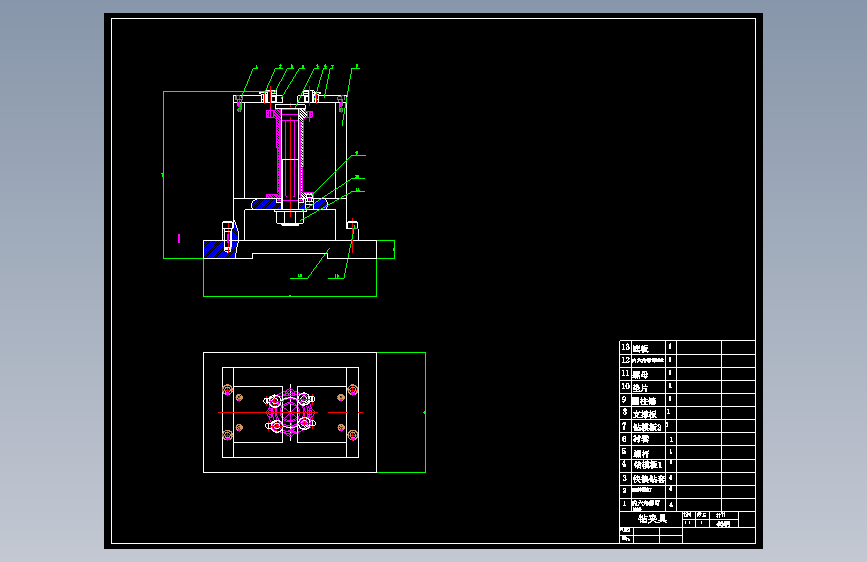
Task: Click the 快换钻套 entry in row 3
Action: pos(649,479)
